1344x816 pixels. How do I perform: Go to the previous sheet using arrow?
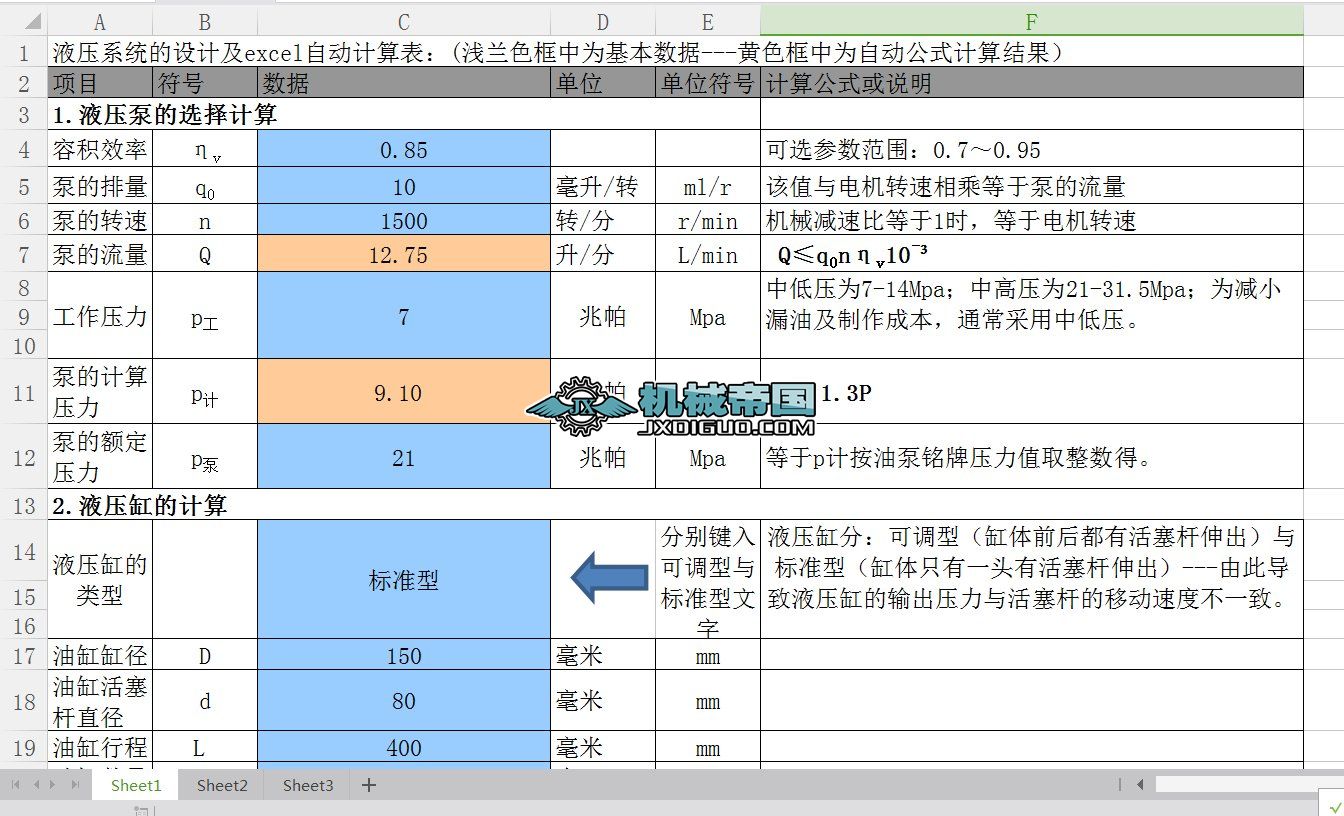tap(37, 785)
